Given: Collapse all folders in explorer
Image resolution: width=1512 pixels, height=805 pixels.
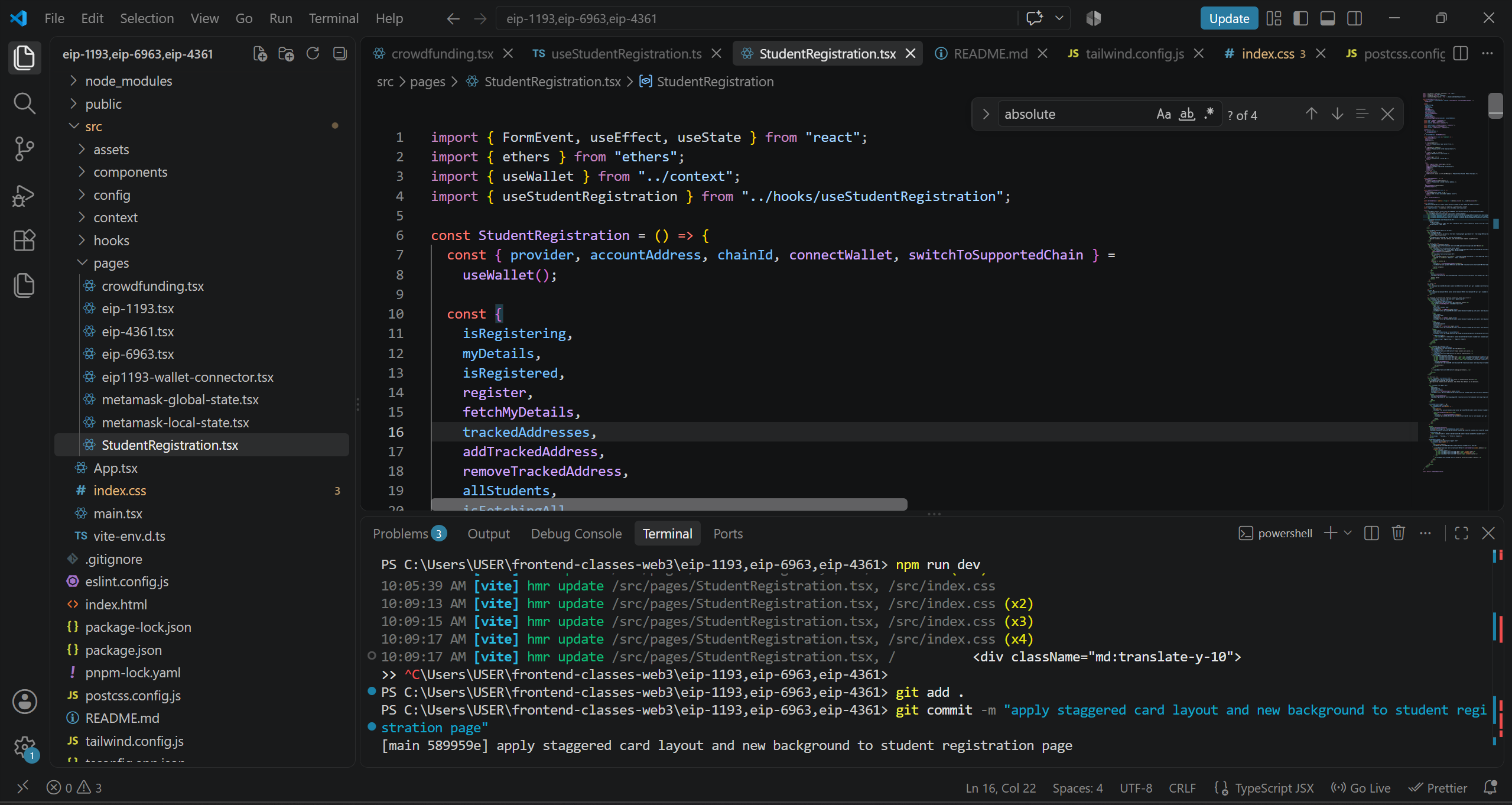Looking at the screenshot, I should pos(340,54).
